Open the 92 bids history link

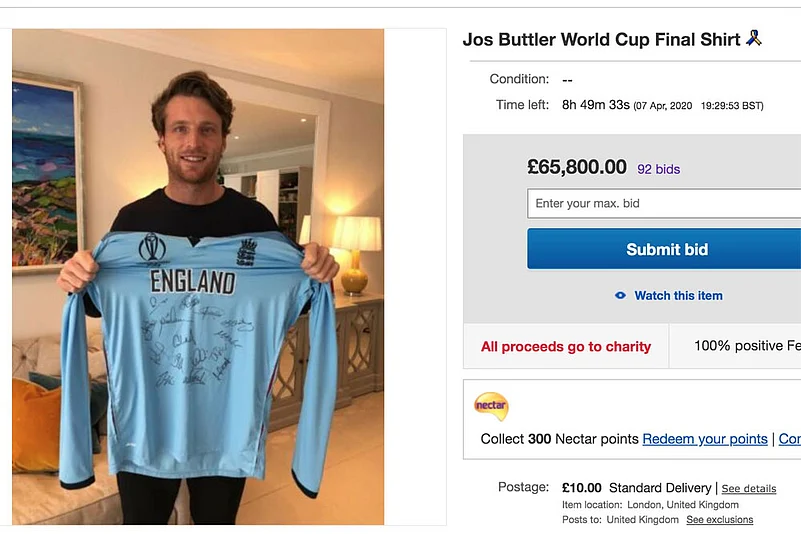pos(658,169)
